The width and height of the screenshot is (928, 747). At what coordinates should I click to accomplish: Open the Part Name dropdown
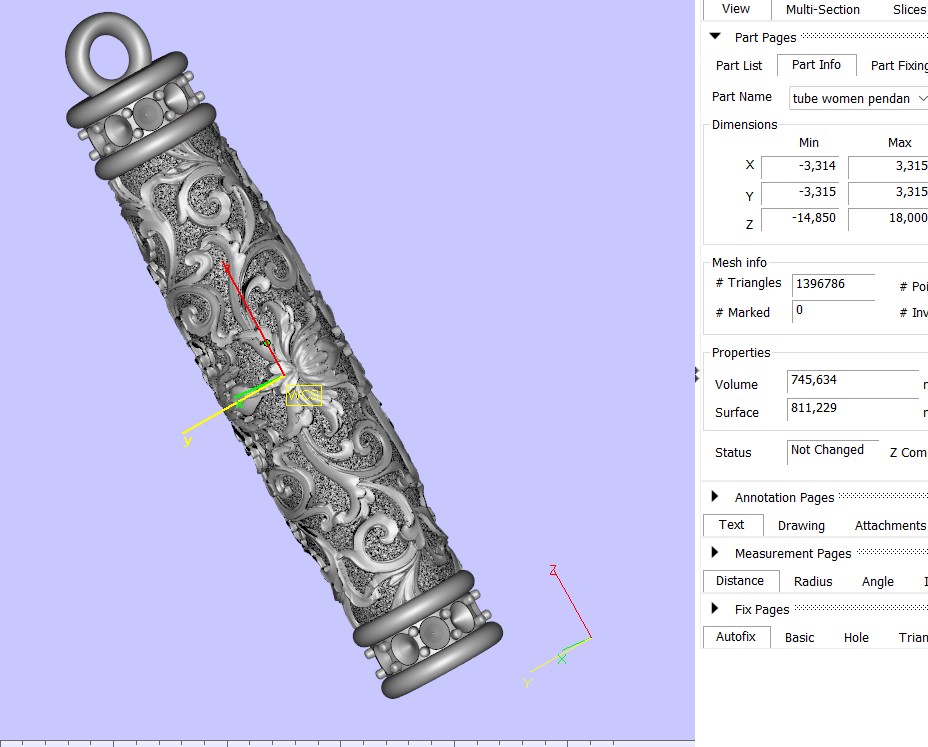[x=858, y=98]
